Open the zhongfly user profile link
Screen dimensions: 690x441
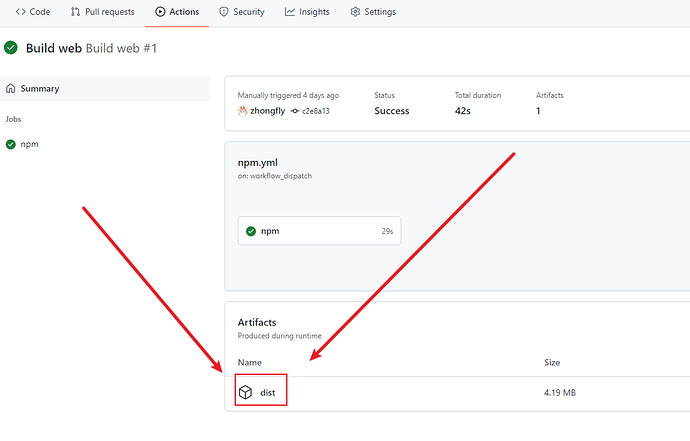coord(268,111)
